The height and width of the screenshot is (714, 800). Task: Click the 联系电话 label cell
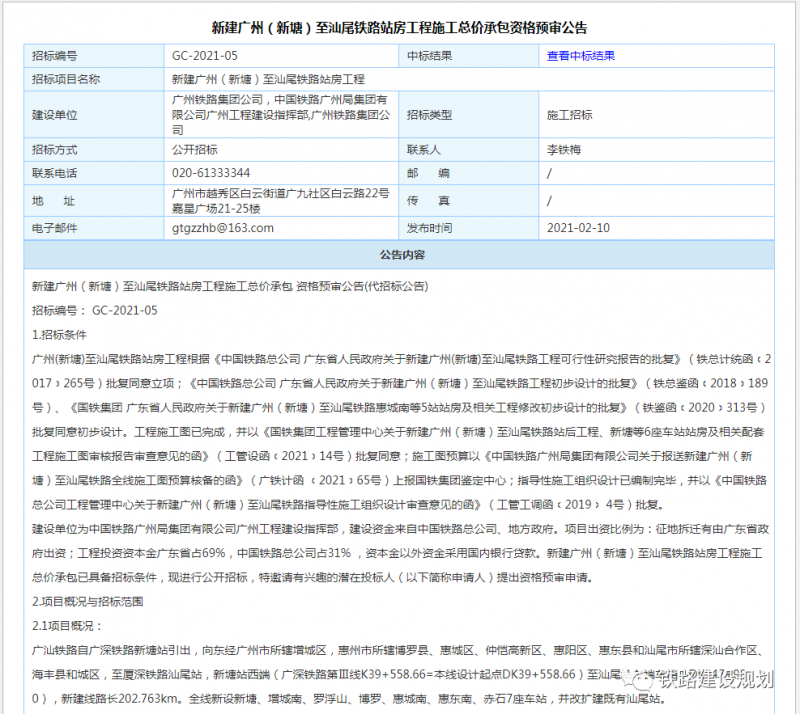[94, 173]
